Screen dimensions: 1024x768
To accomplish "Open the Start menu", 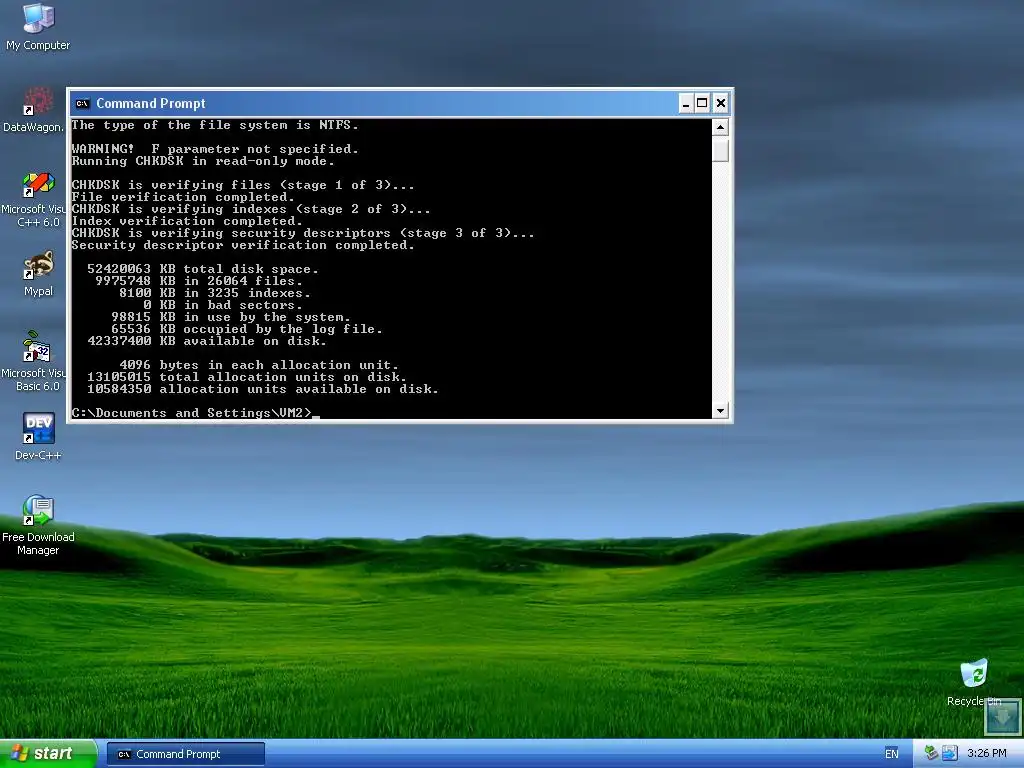I will 47,754.
